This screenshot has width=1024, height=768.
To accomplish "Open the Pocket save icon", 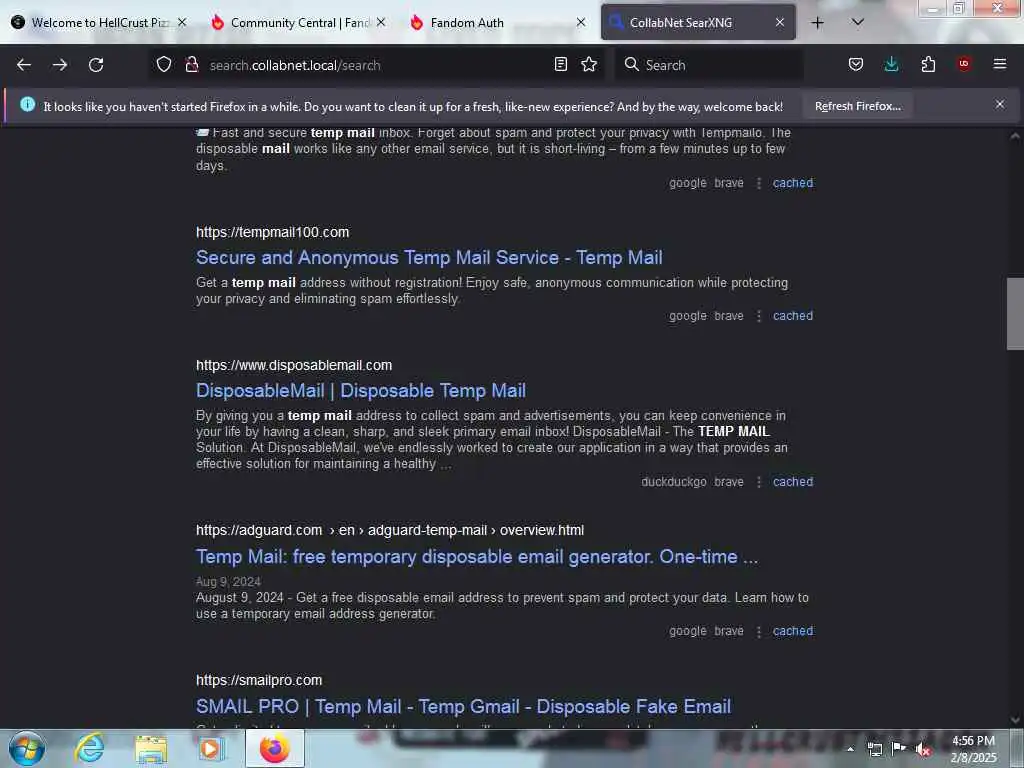I will (856, 64).
